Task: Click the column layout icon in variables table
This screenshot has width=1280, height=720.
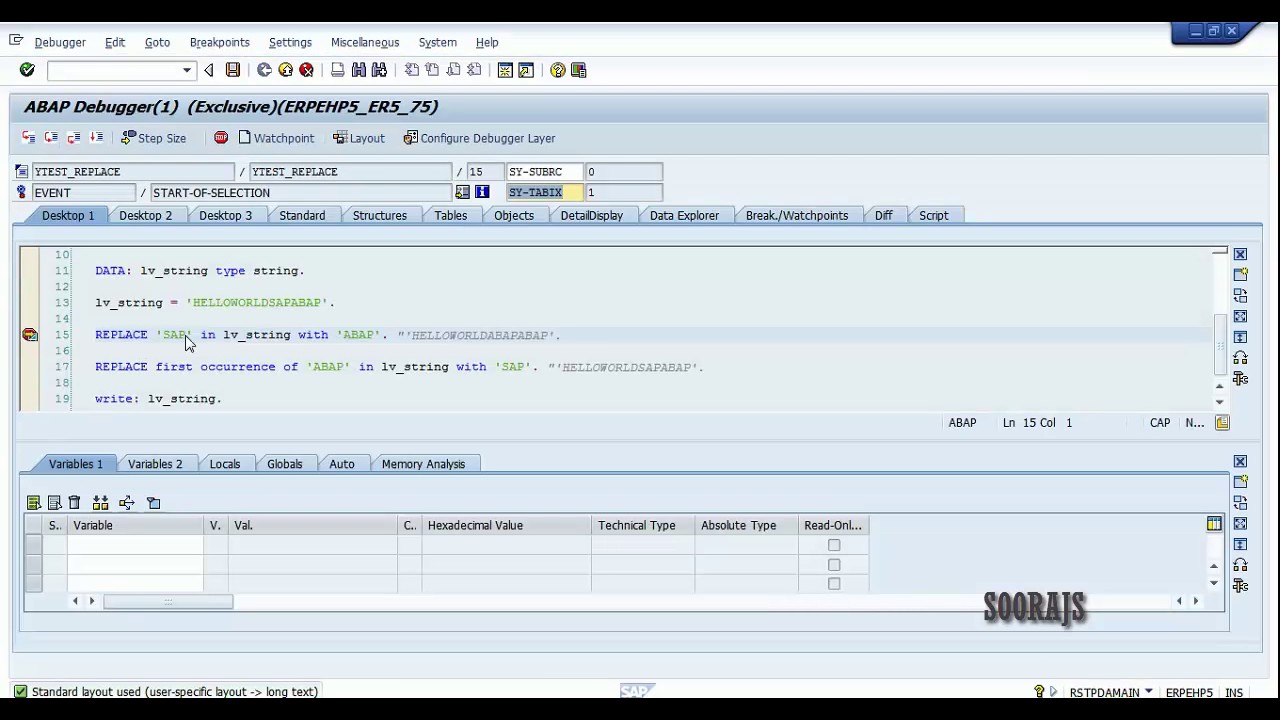Action: (x=1214, y=524)
